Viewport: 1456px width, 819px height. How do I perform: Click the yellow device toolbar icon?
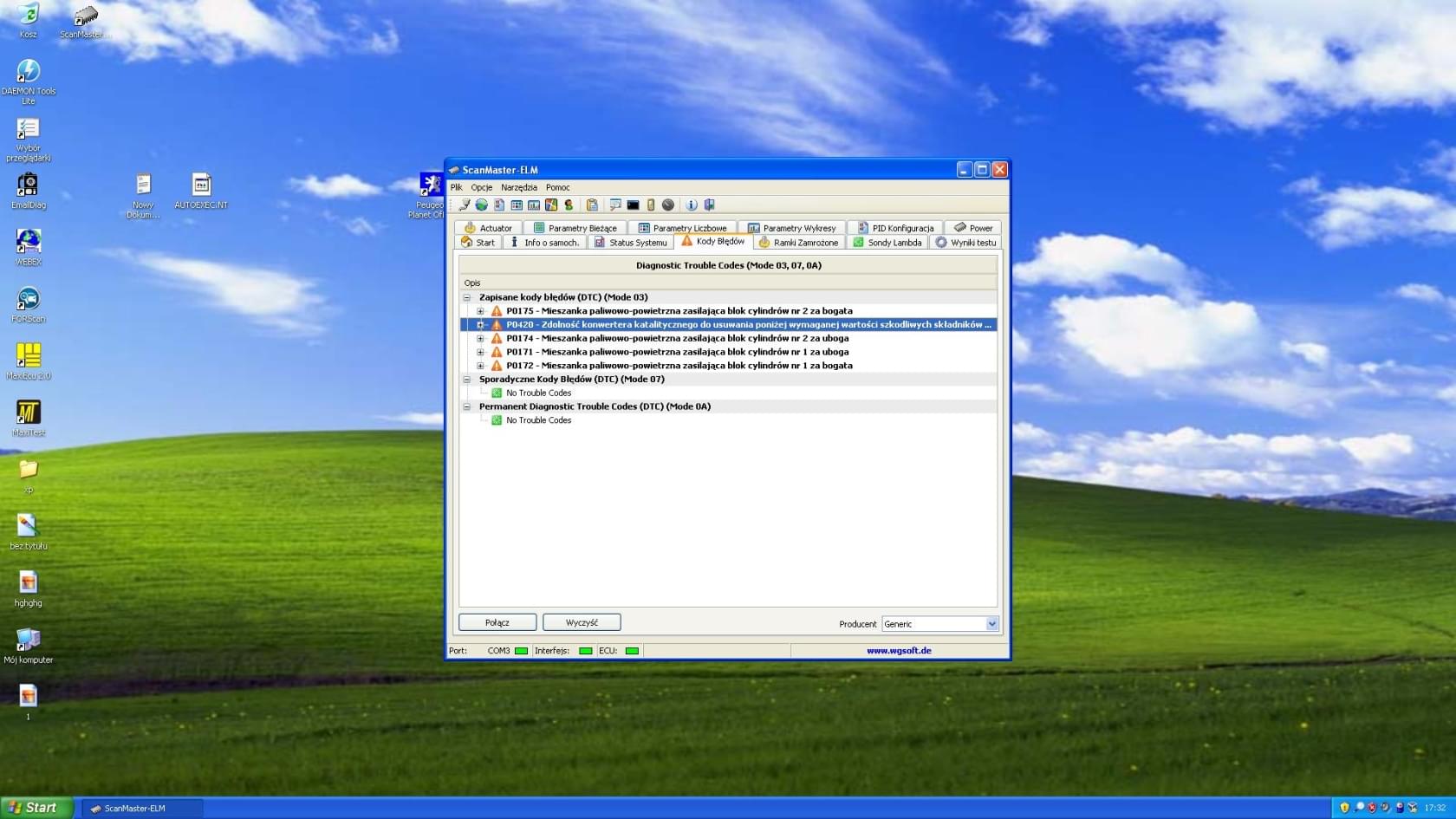tap(651, 205)
